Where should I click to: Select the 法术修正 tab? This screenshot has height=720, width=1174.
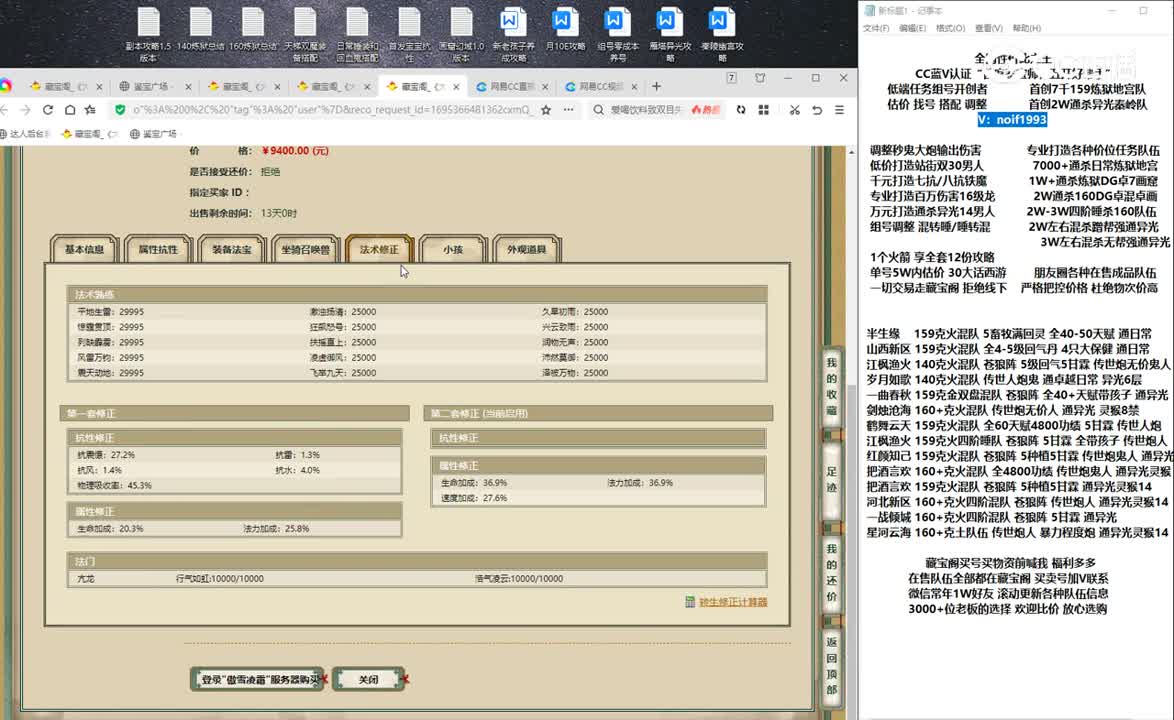pos(379,249)
